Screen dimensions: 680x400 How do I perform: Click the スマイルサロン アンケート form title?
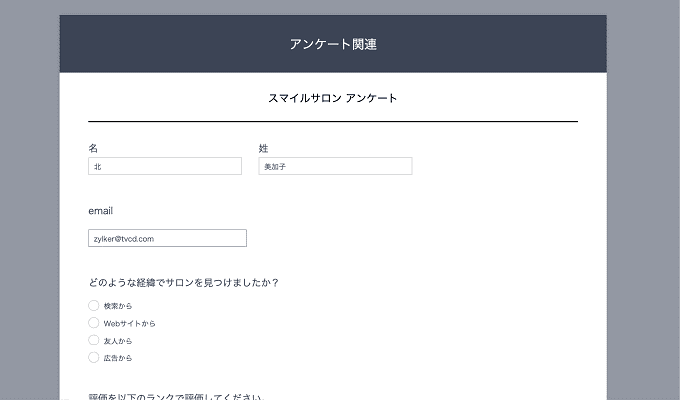(x=333, y=98)
